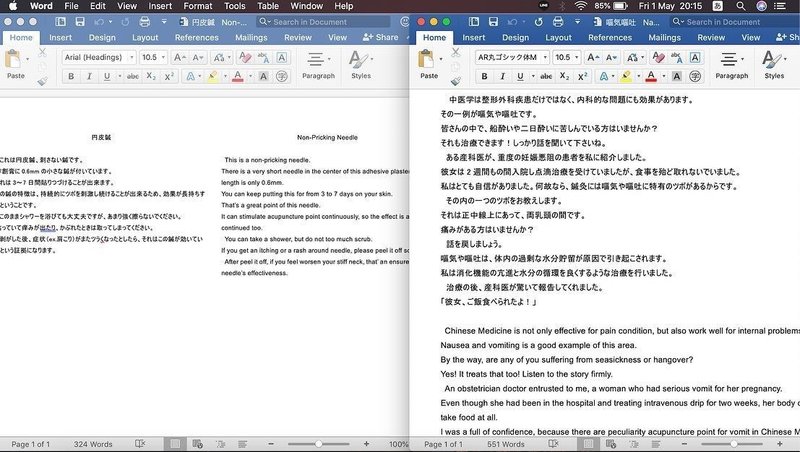Click font color red A in left window
The height and width of the screenshot is (452, 800).
coord(238,77)
